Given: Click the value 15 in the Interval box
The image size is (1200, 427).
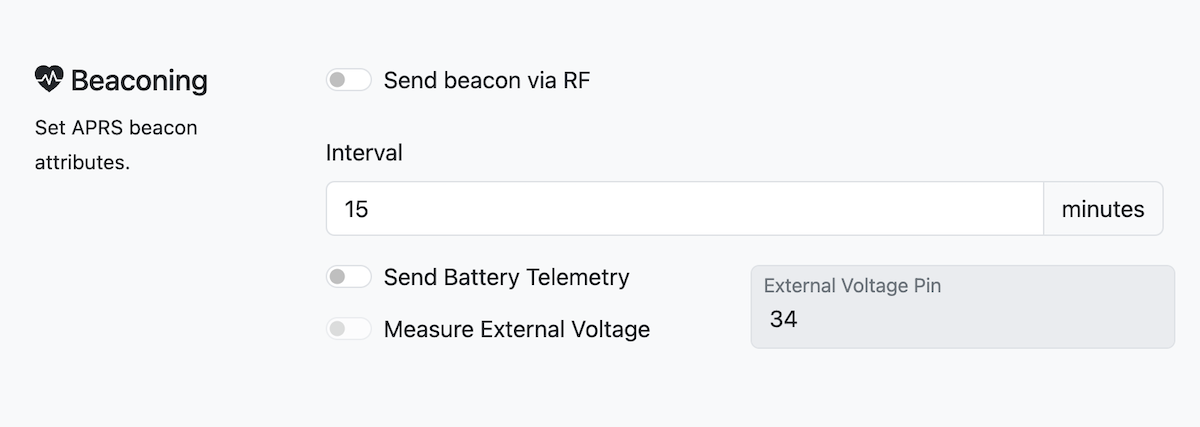Looking at the screenshot, I should click(356, 210).
